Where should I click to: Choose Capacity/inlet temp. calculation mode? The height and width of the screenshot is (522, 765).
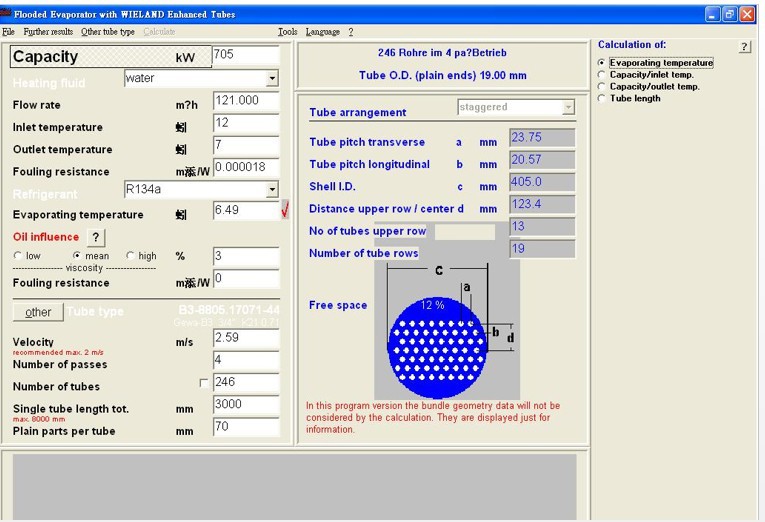pyautogui.click(x=602, y=75)
